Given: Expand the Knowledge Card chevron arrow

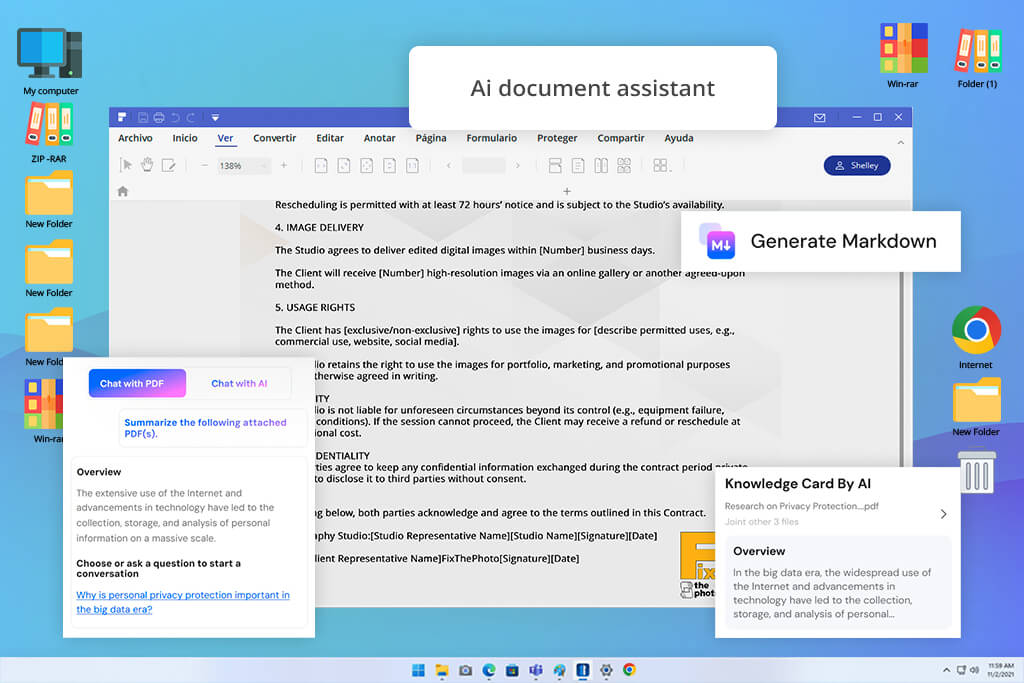Looking at the screenshot, I should point(943,514).
